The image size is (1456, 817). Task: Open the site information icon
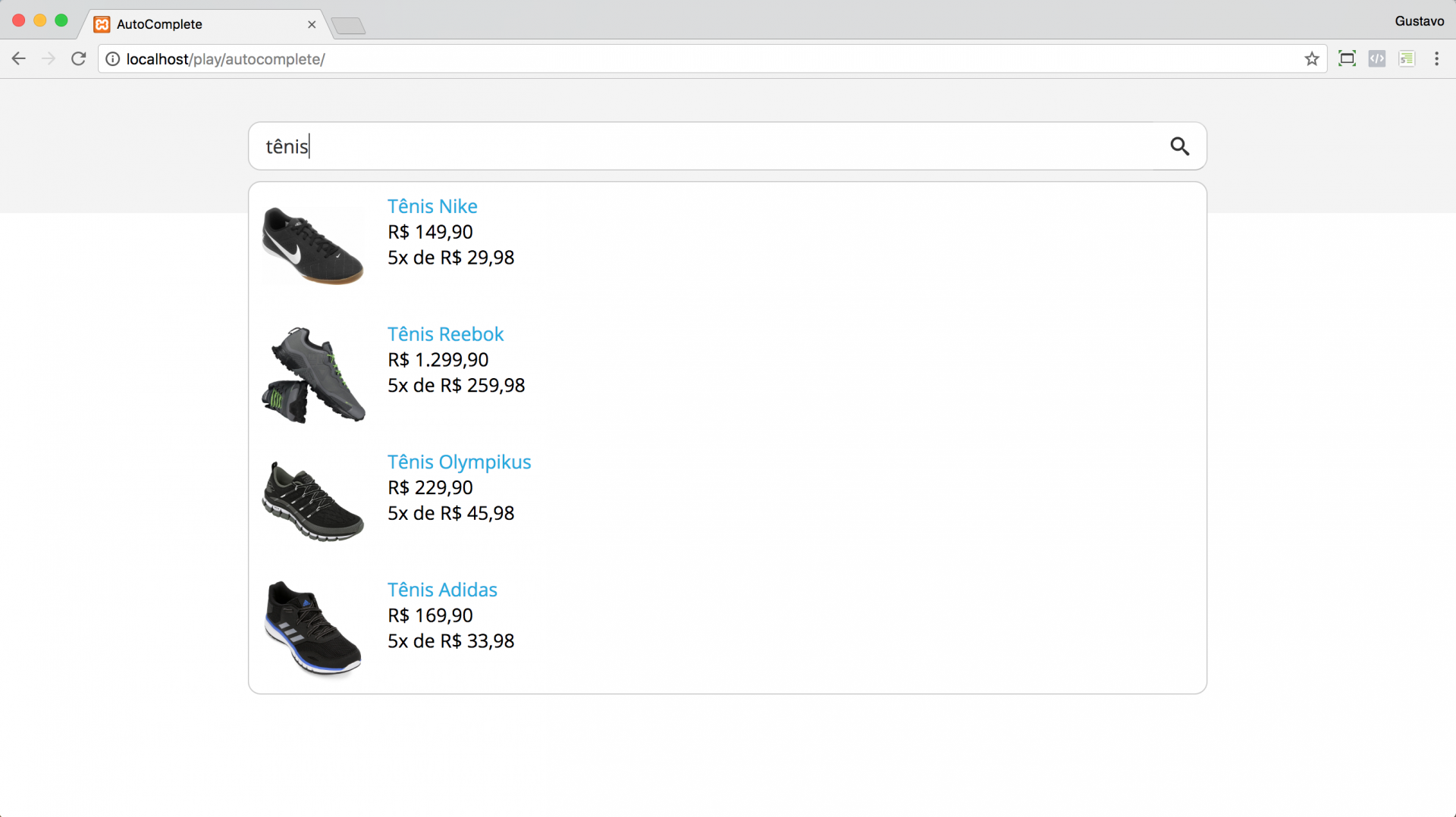click(112, 59)
